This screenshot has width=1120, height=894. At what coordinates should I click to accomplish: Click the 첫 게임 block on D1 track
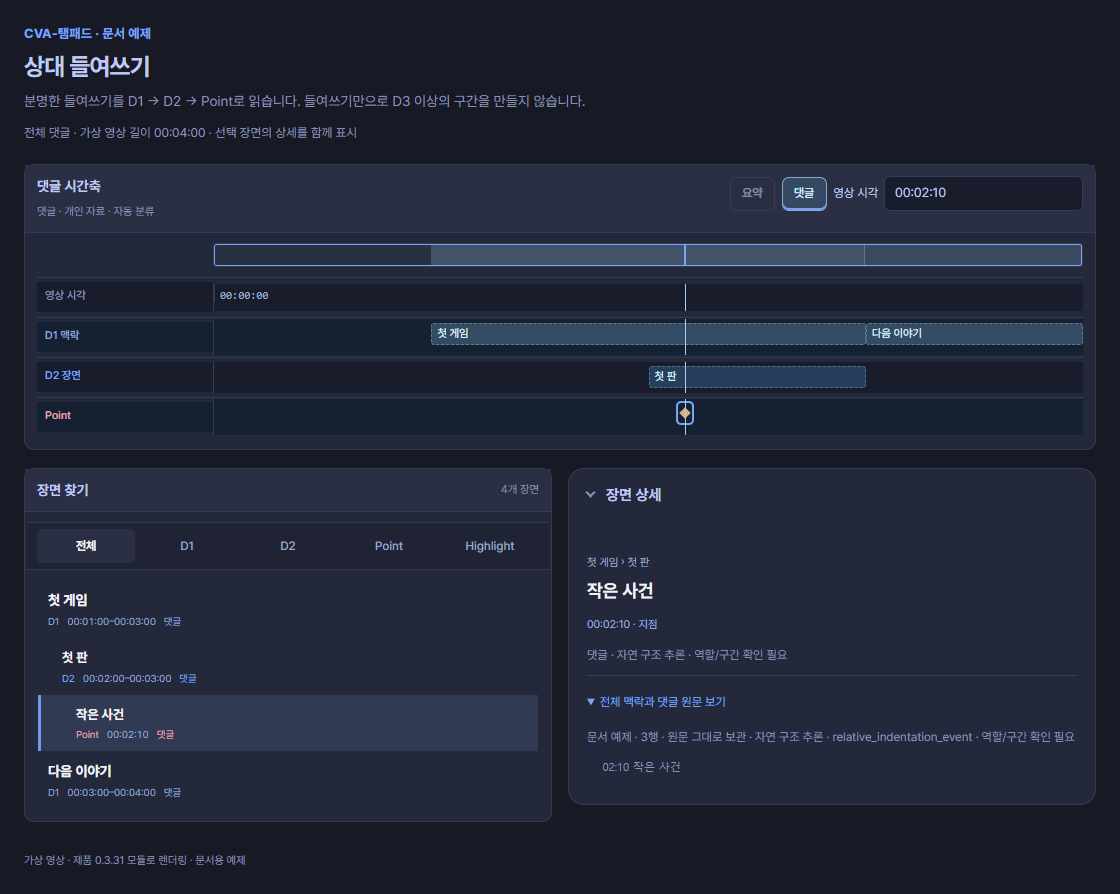(x=648, y=333)
